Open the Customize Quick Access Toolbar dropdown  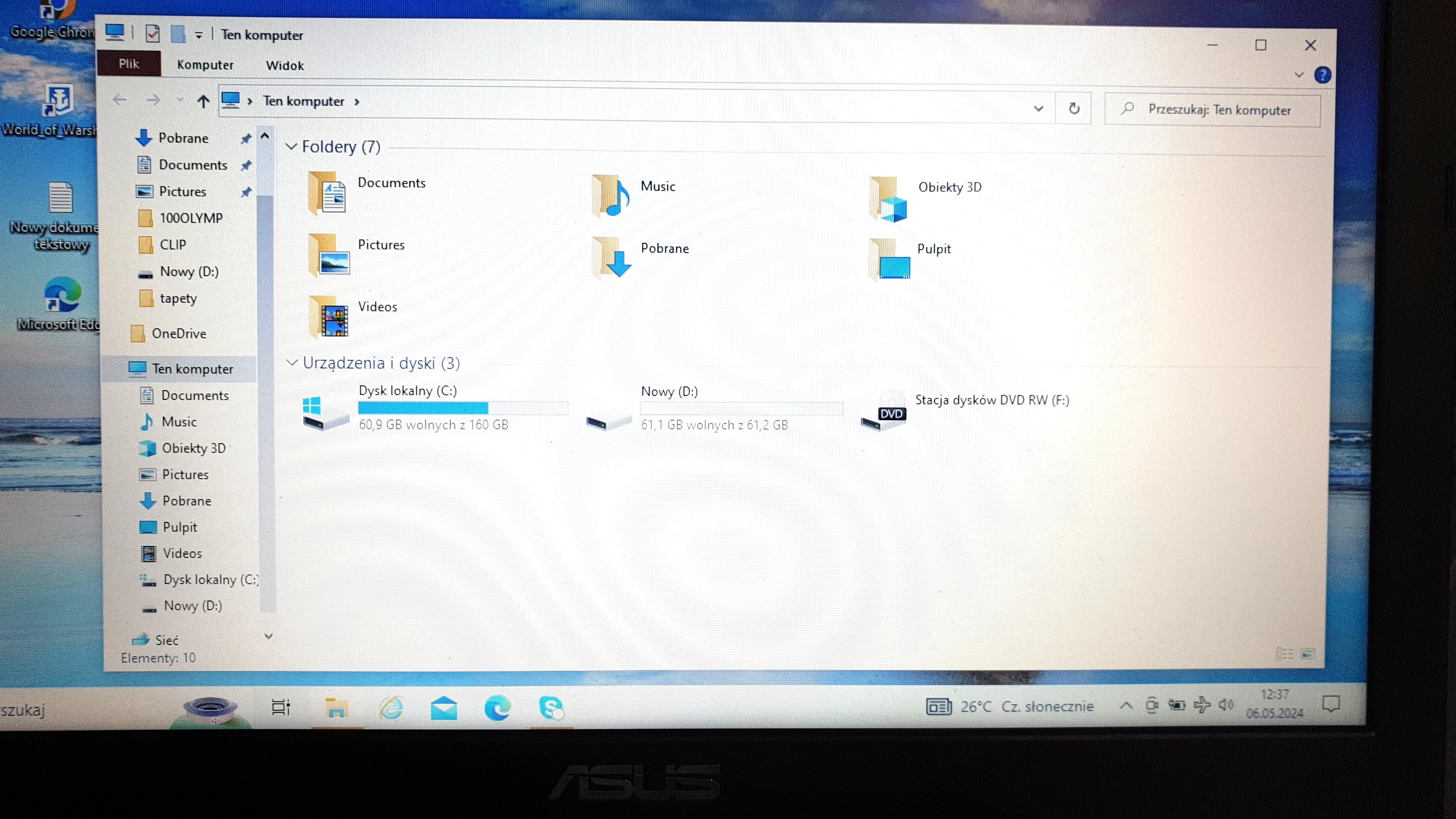[x=198, y=36]
